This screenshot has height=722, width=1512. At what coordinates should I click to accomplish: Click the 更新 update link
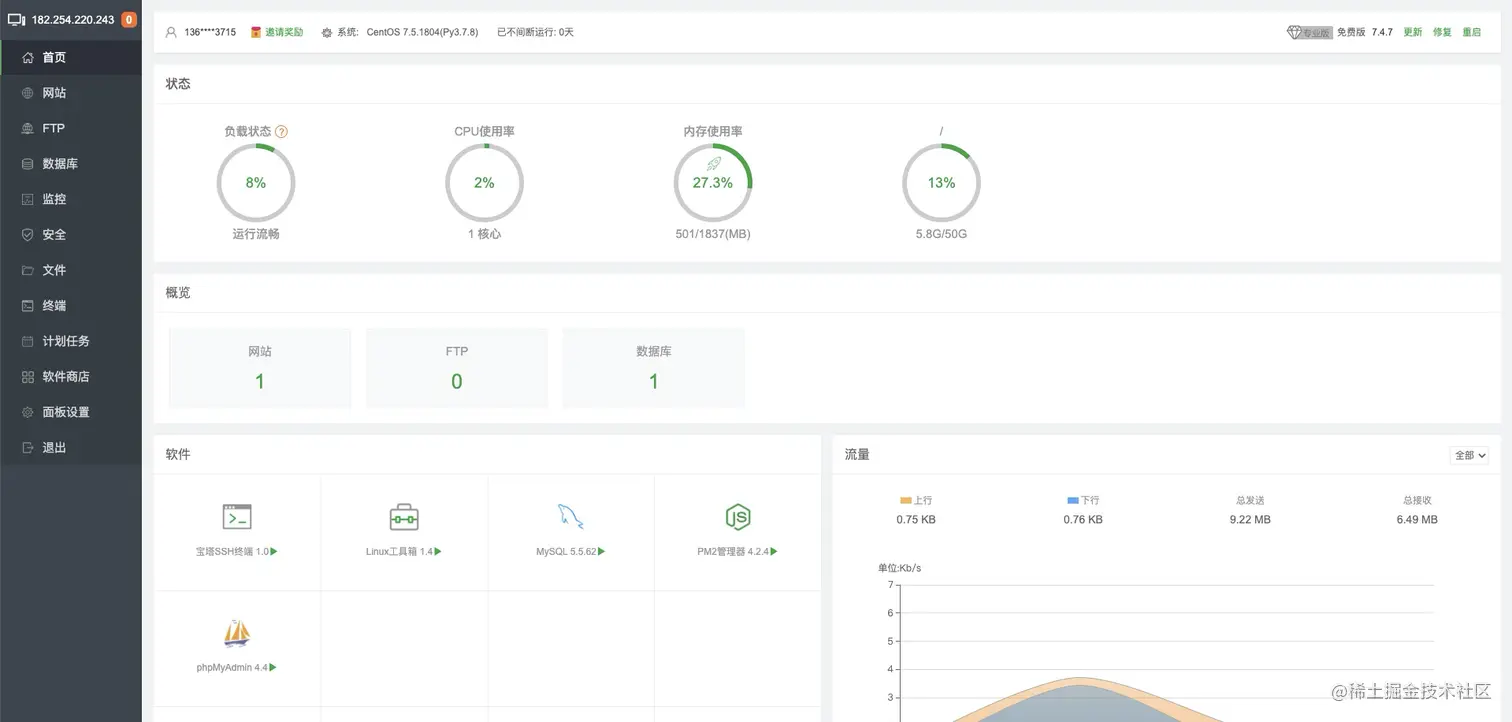coord(1412,32)
